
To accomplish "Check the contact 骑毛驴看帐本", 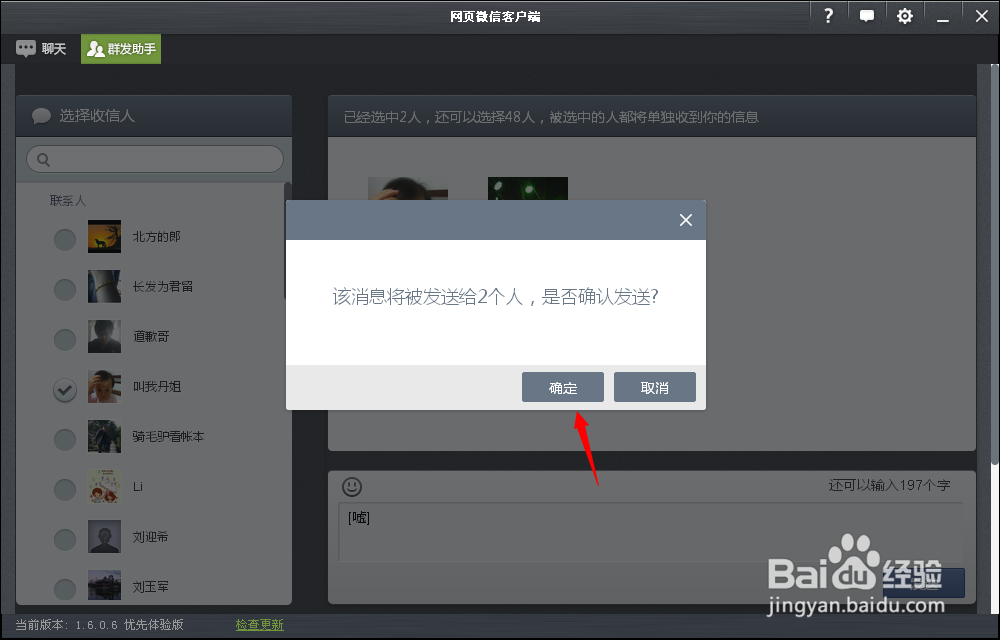I will (64, 439).
